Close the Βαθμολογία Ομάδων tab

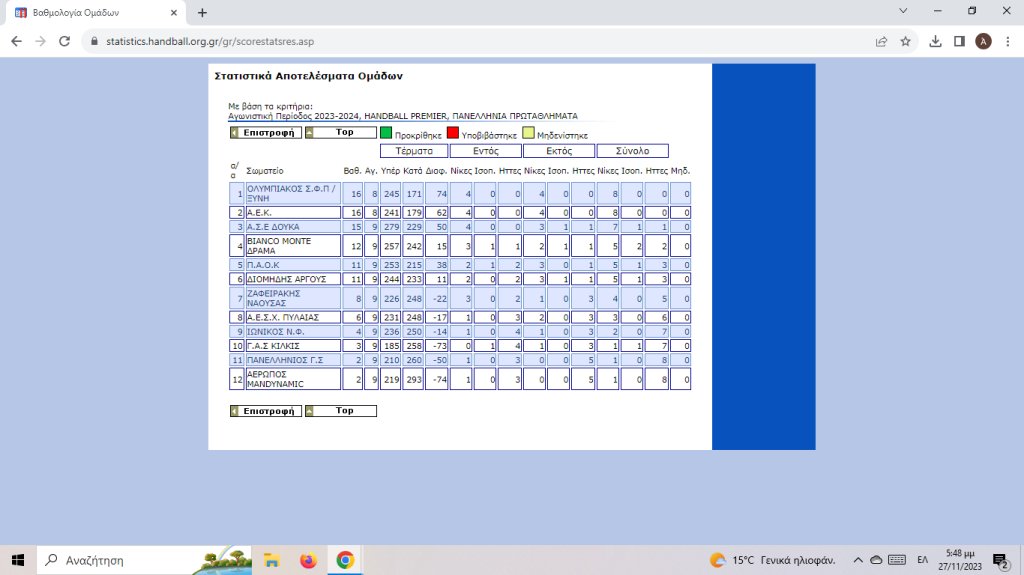[x=173, y=12]
